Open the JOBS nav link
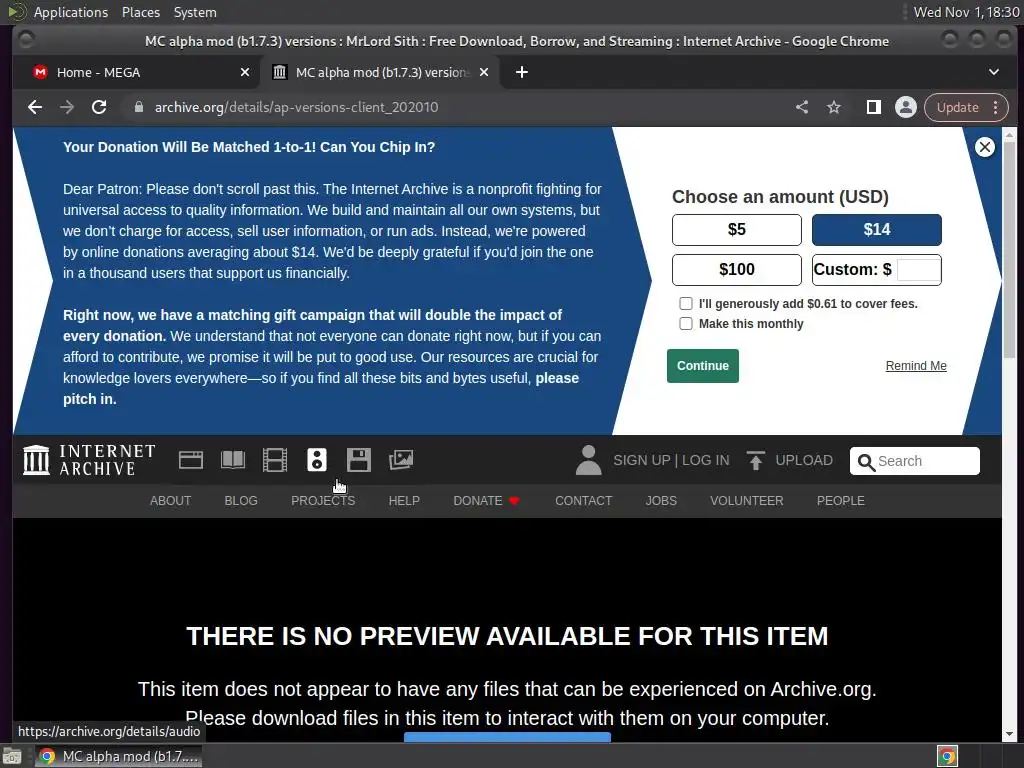Image resolution: width=1024 pixels, height=768 pixels. pyautogui.click(x=661, y=501)
